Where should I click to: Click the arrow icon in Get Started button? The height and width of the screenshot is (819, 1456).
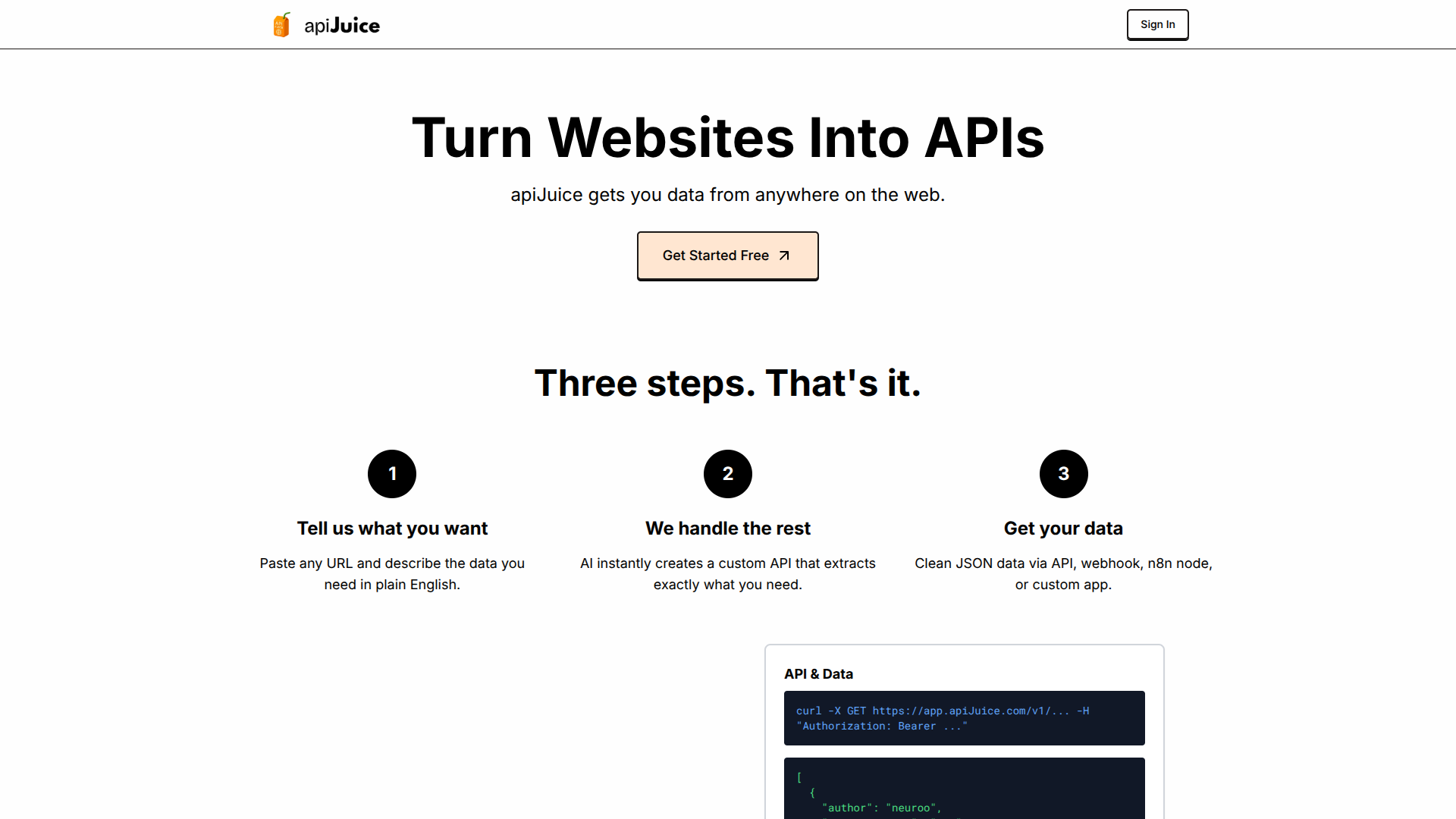pyautogui.click(x=784, y=256)
